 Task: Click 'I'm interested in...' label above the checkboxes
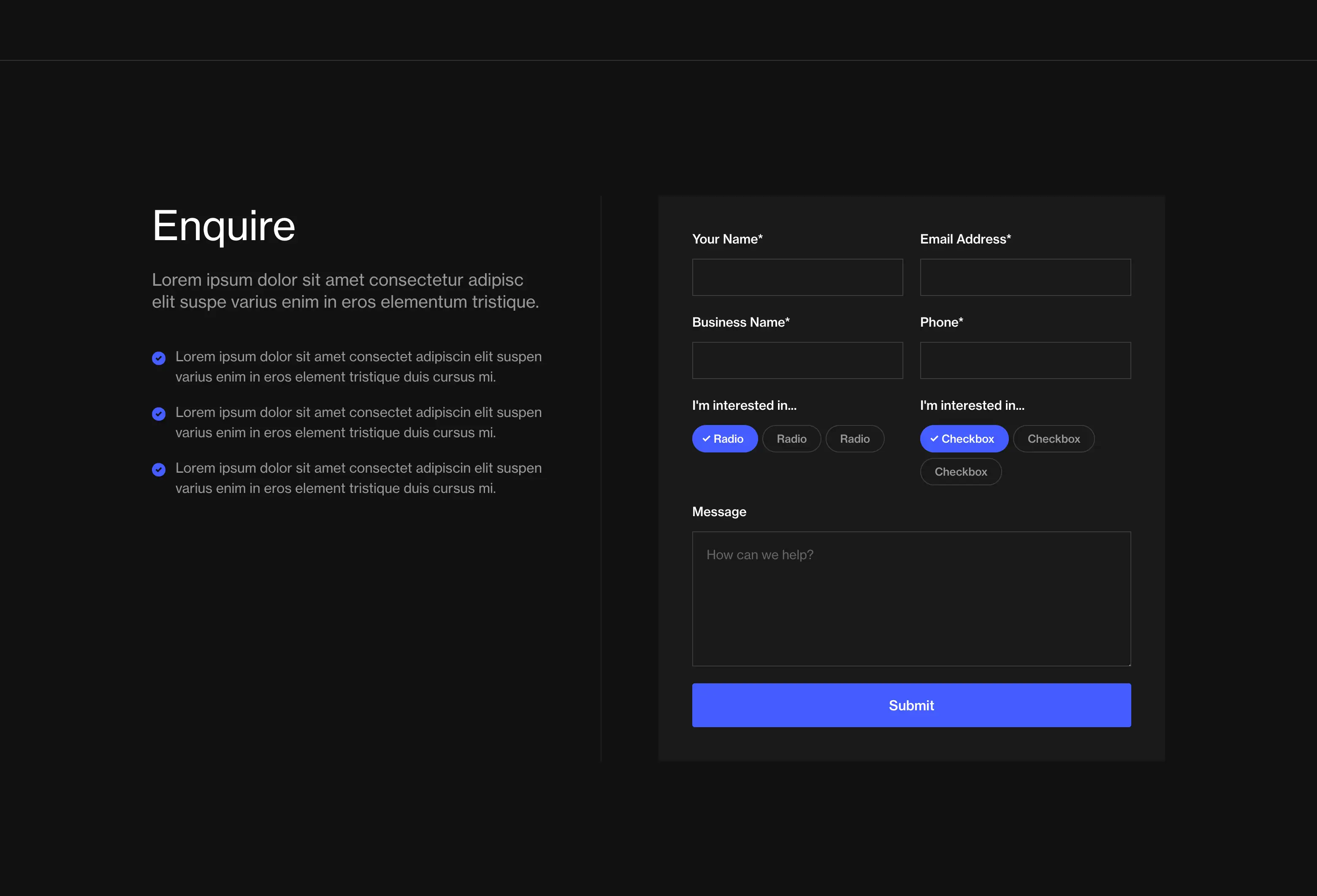point(972,405)
